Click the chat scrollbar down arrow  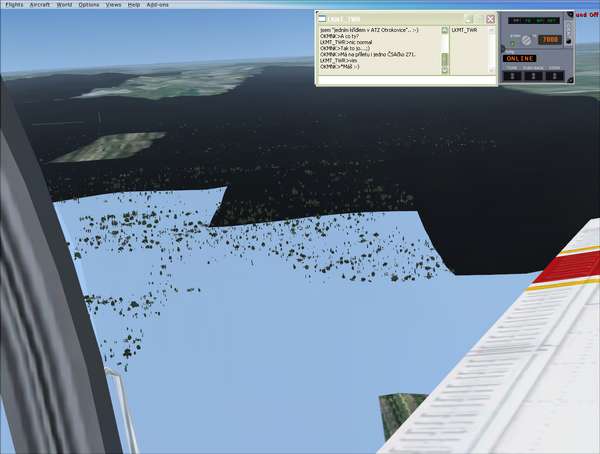tap(444, 70)
